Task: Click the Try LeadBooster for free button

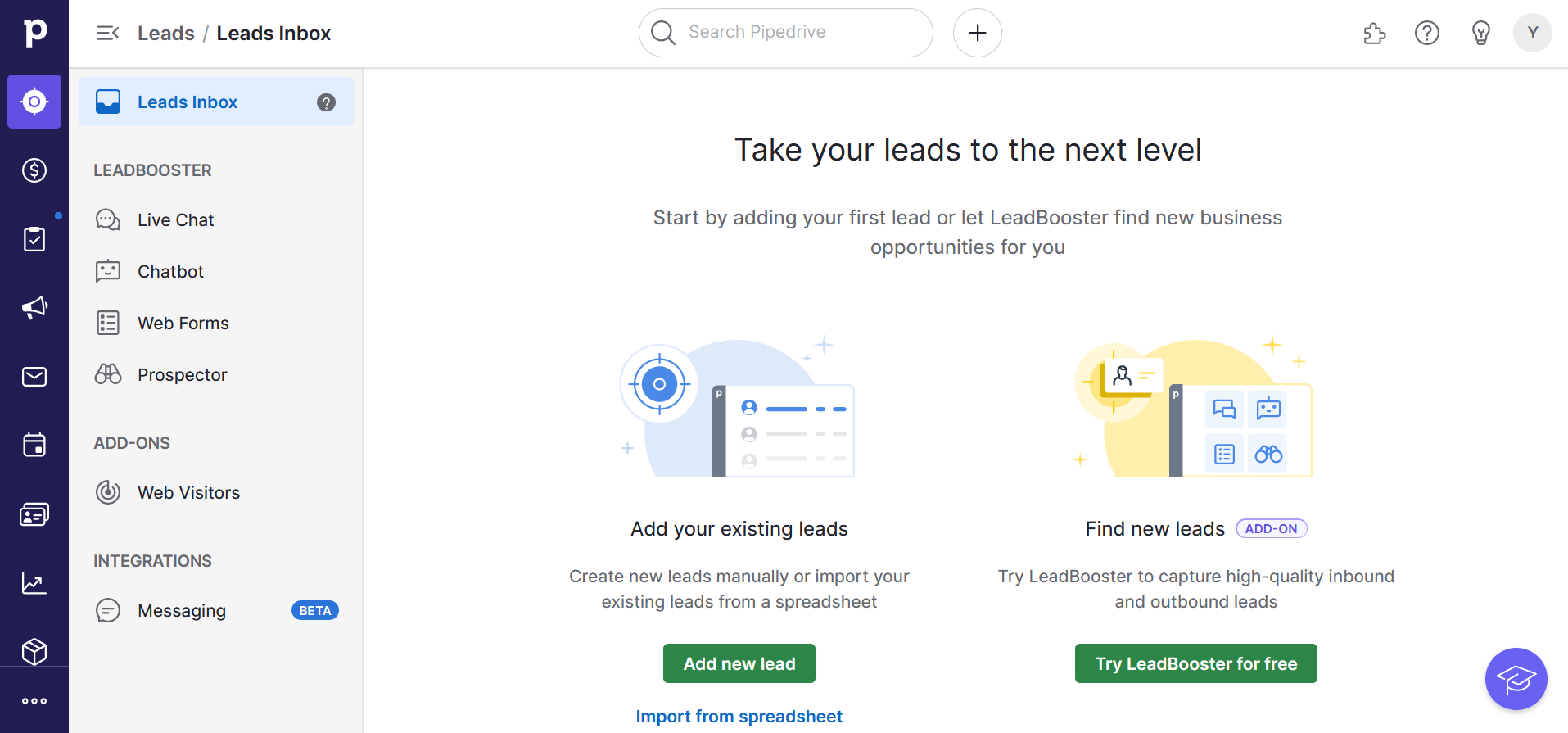Action: 1195,663
